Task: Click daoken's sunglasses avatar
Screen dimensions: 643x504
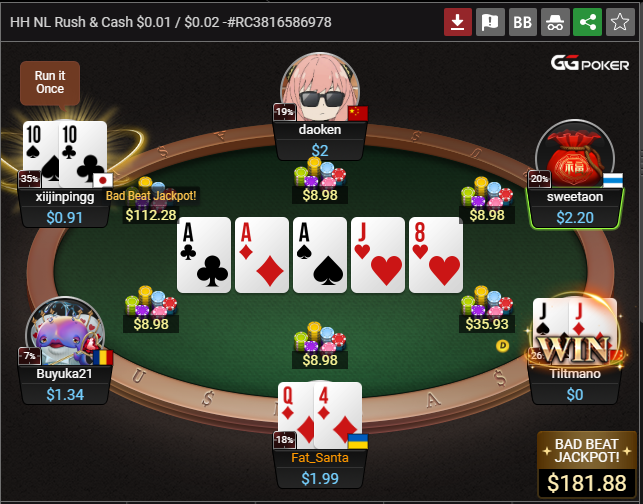Action: pyautogui.click(x=320, y=87)
